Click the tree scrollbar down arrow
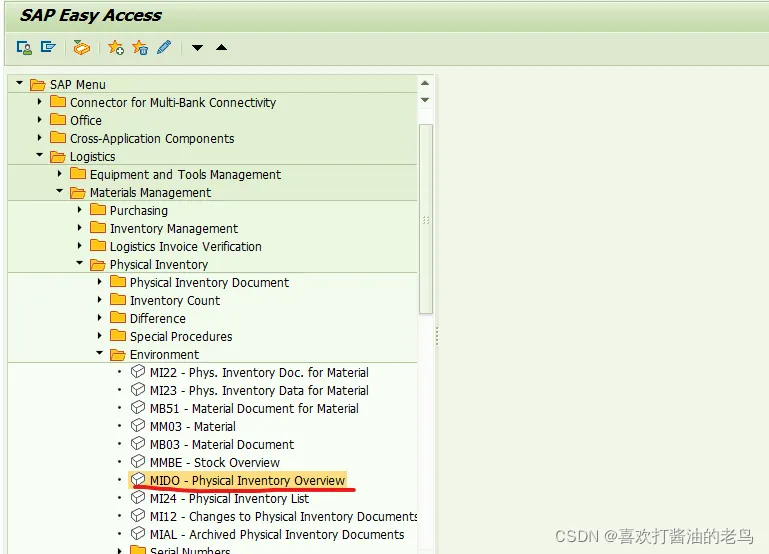Viewport: 769px width, 554px height. (425, 100)
